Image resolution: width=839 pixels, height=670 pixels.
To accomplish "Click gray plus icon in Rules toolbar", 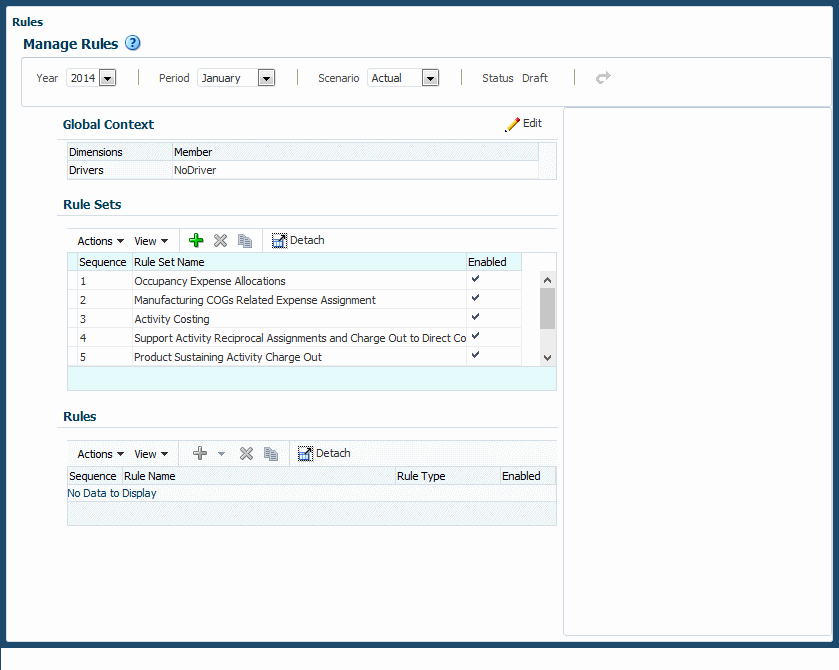I will tap(200, 453).
